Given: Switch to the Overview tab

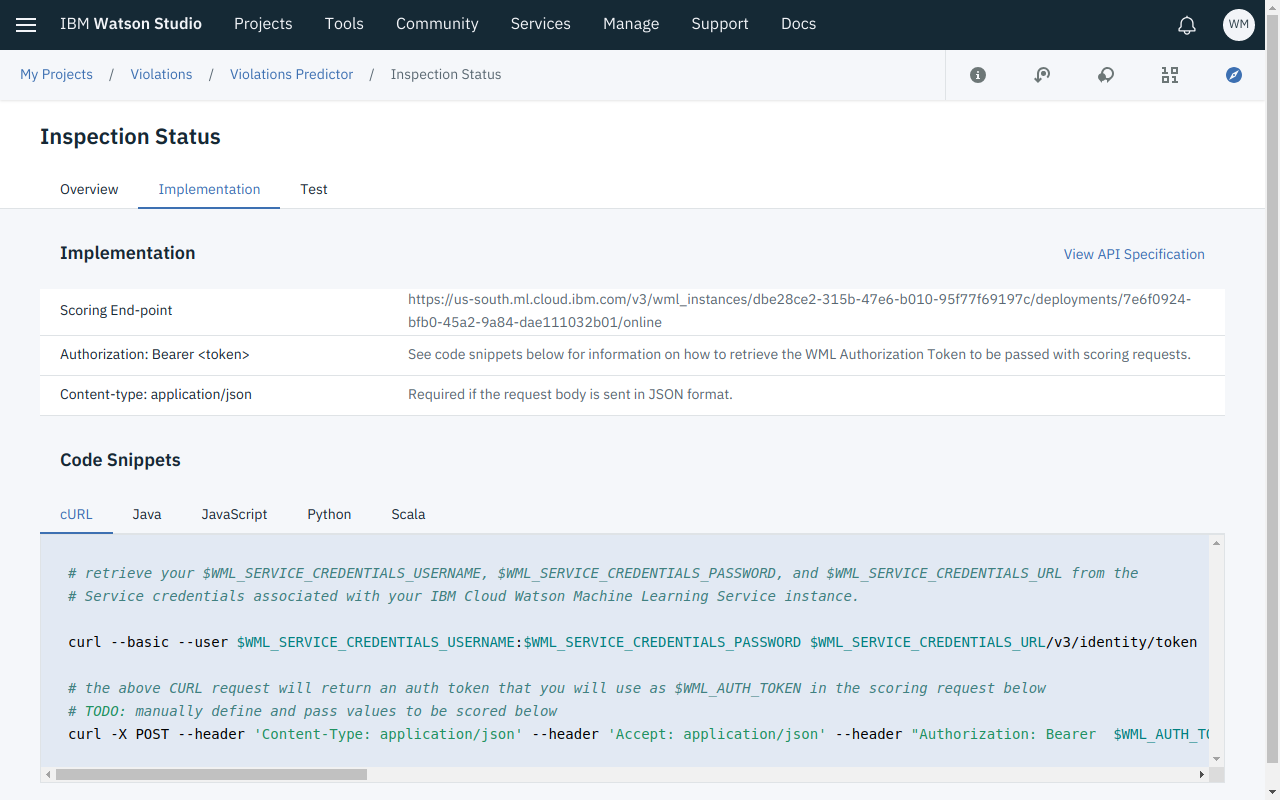Looking at the screenshot, I should pyautogui.click(x=89, y=189).
